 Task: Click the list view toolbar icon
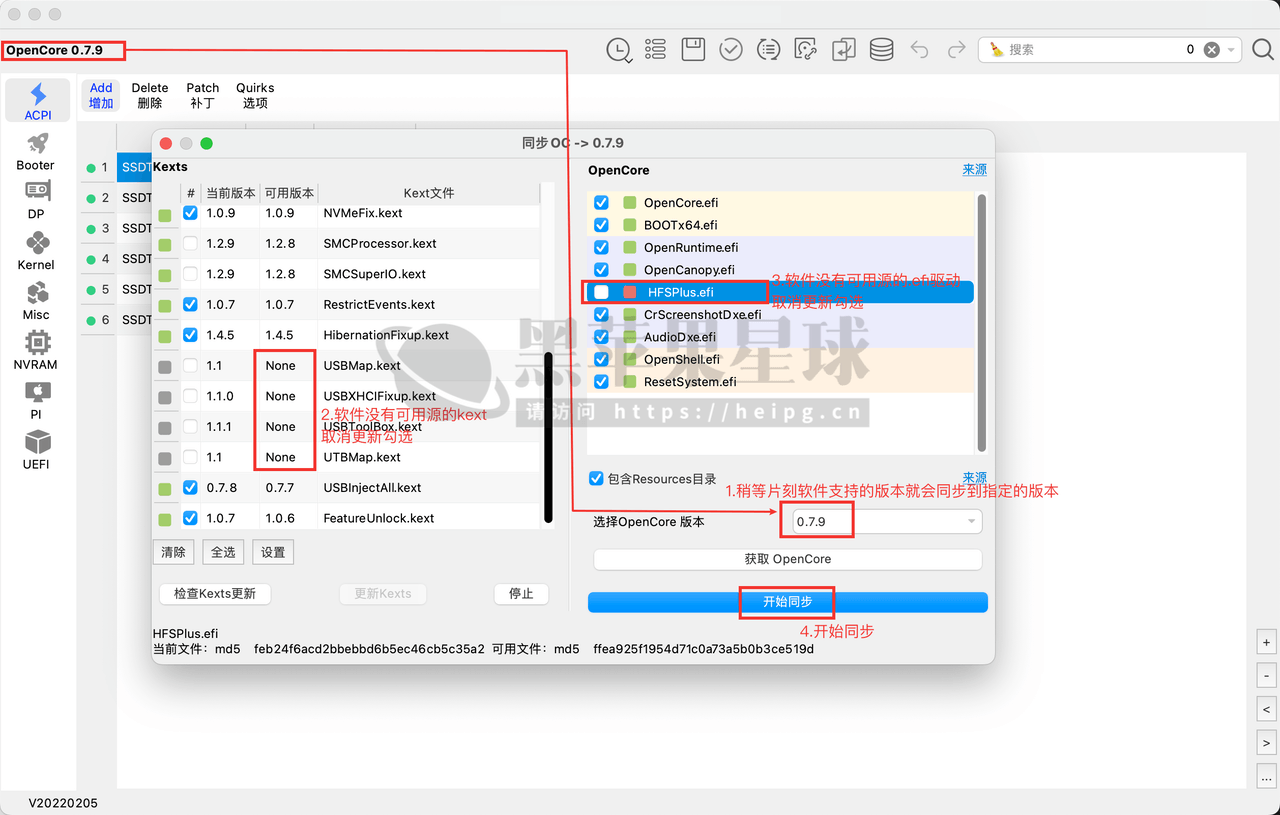pyautogui.click(x=655, y=49)
